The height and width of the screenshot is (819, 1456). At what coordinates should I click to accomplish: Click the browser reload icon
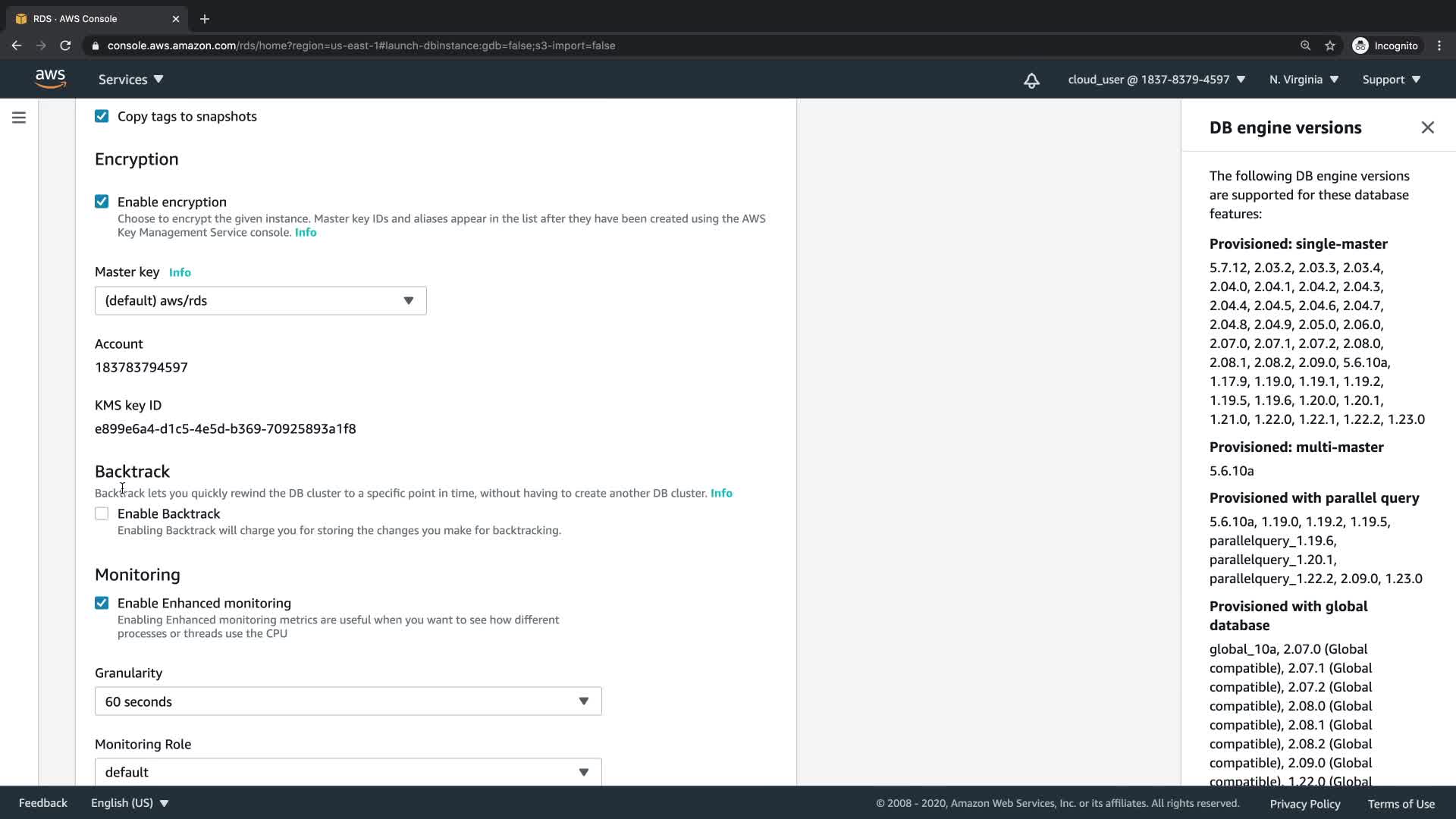tap(65, 45)
